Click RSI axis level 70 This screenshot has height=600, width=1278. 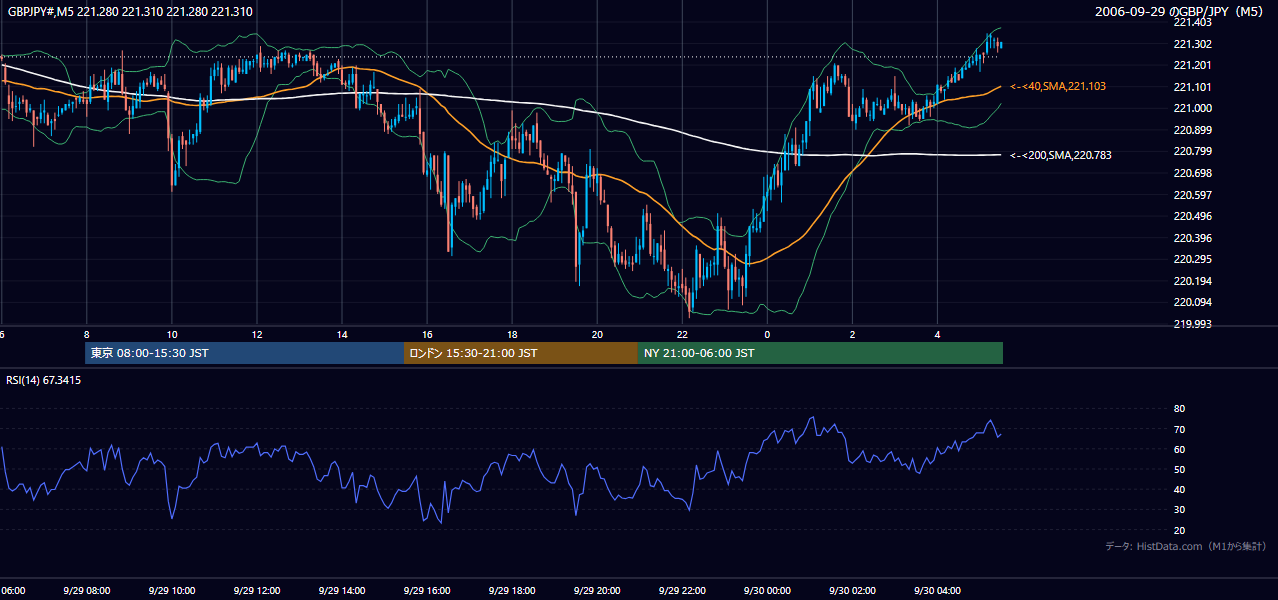tap(1179, 429)
